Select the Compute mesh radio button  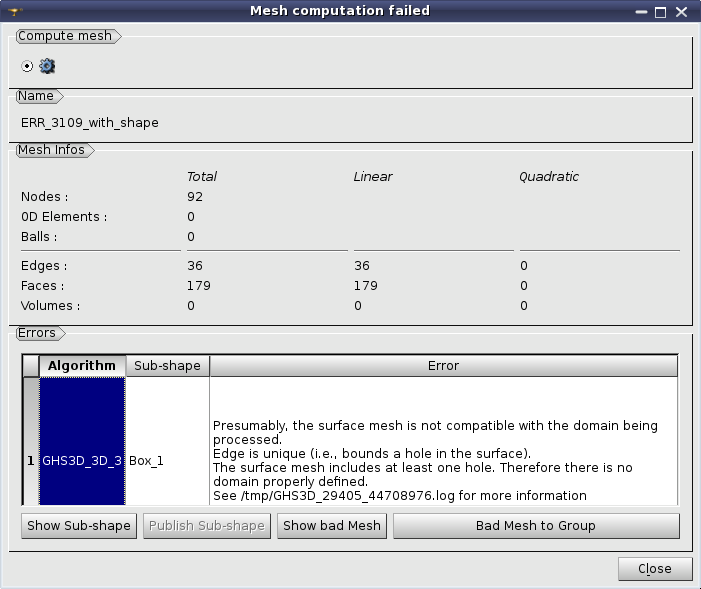(27, 66)
